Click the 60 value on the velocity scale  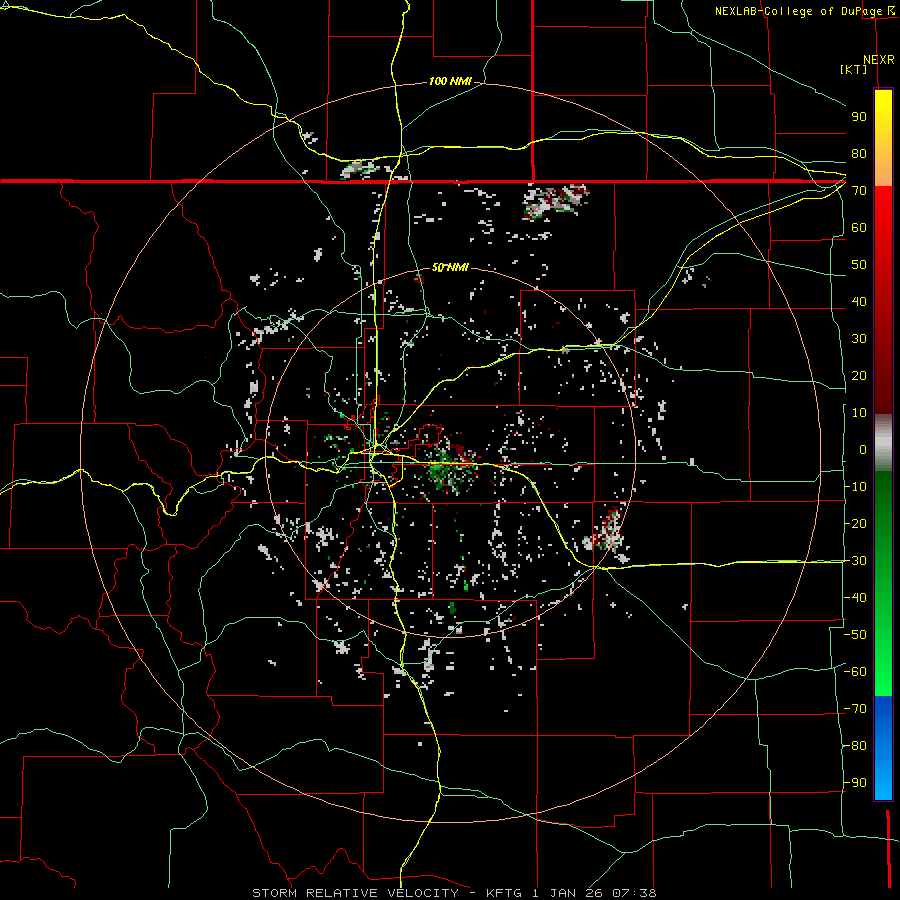click(859, 228)
